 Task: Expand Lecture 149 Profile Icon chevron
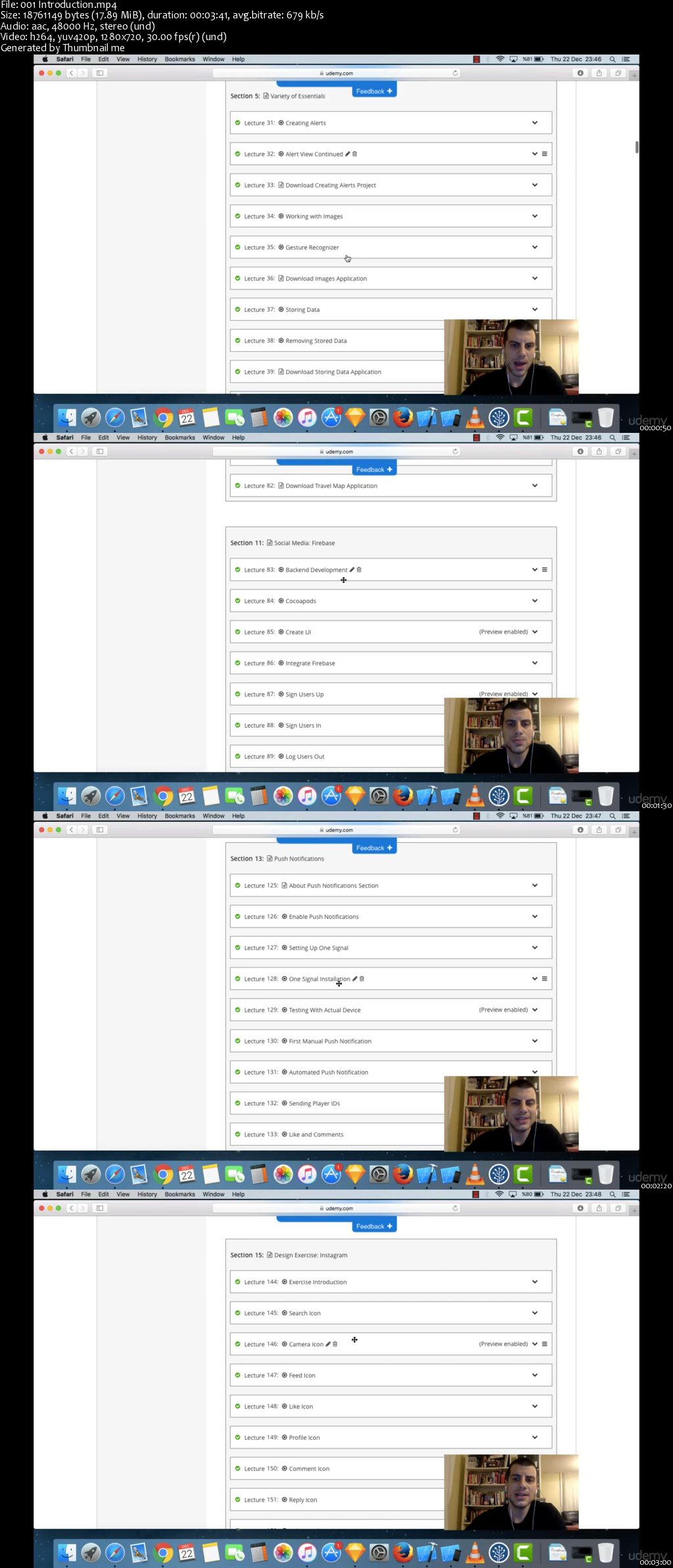pyautogui.click(x=535, y=1437)
